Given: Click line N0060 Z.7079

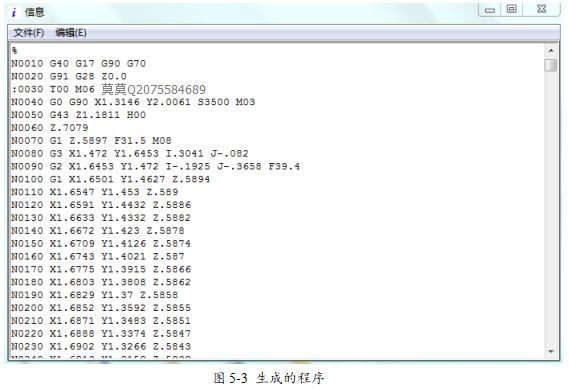Looking at the screenshot, I should 49,128.
